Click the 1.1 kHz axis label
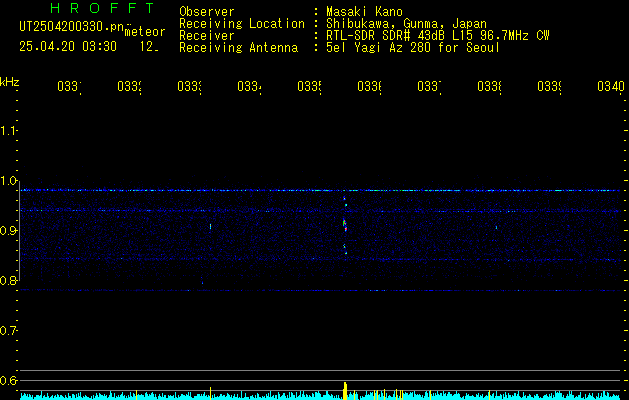 [8, 130]
